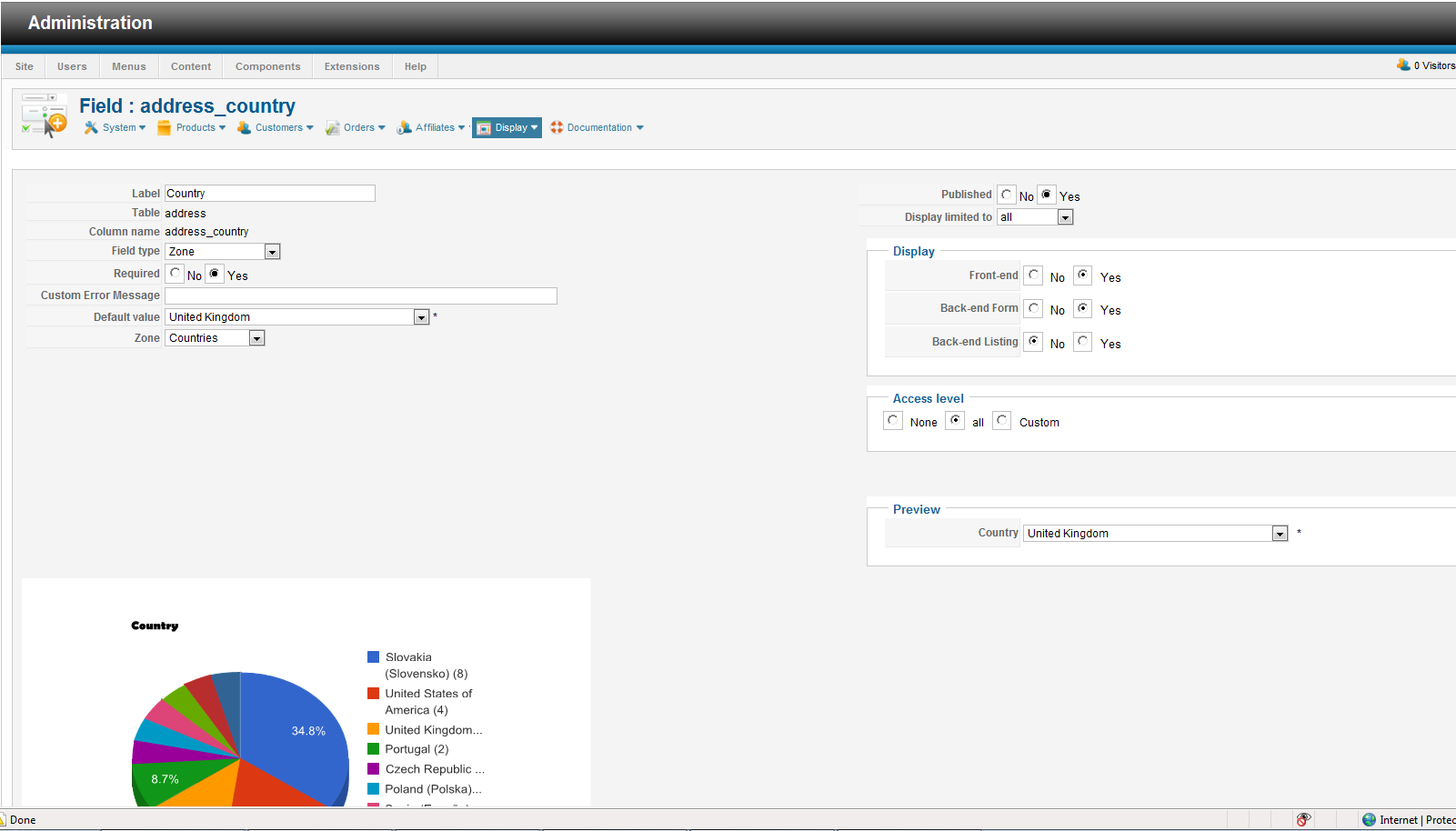Set Required to Yes
The height and width of the screenshot is (831, 1456).
[215, 274]
